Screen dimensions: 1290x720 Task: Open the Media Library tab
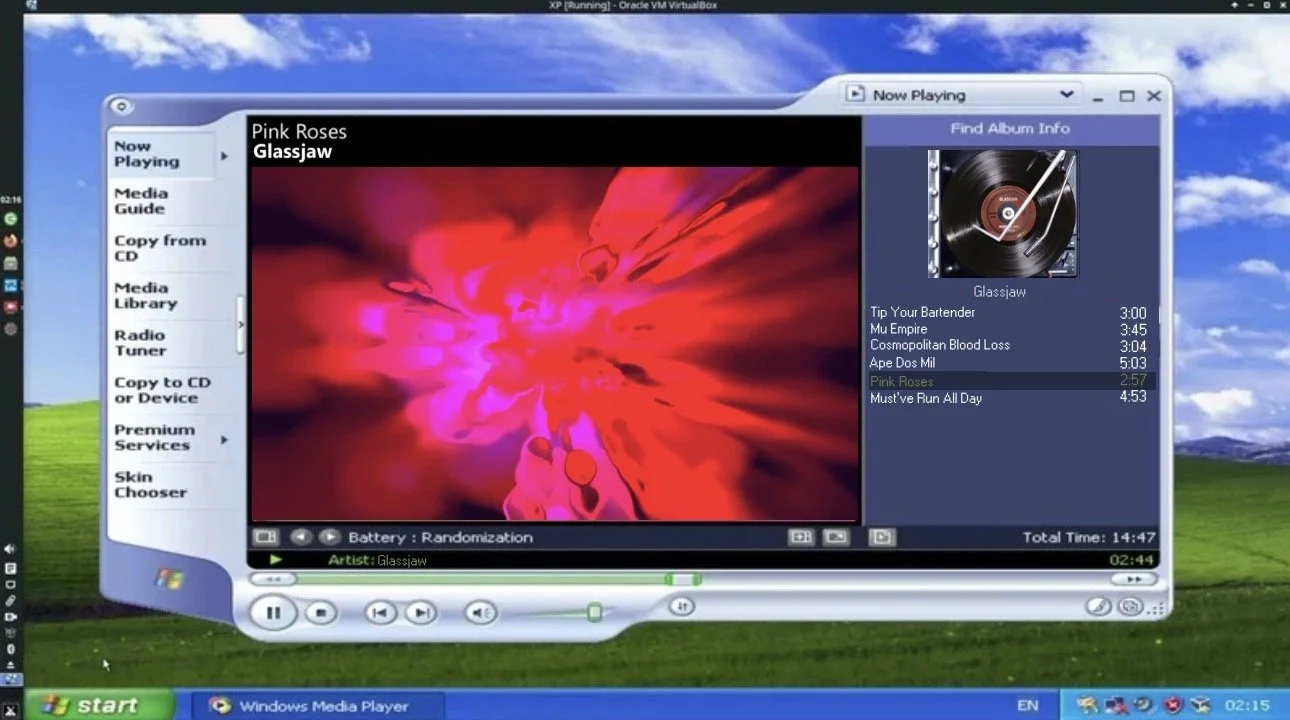coord(145,295)
